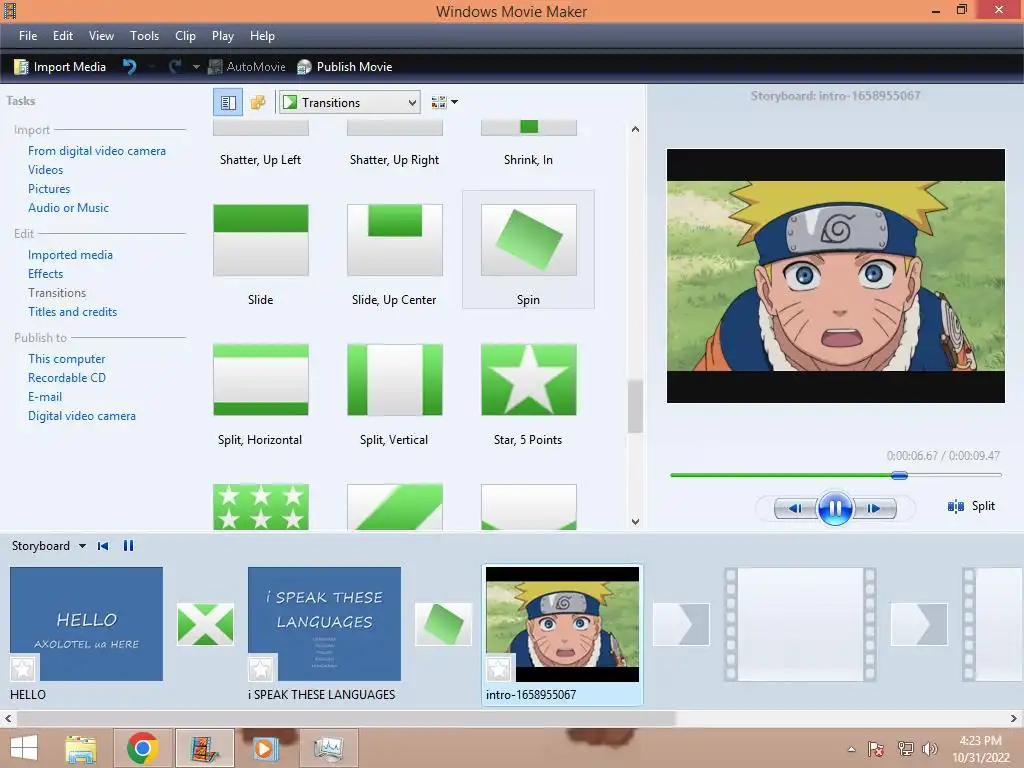Rewind the storyboard to start
Screen dimensions: 1024x768
[103, 546]
